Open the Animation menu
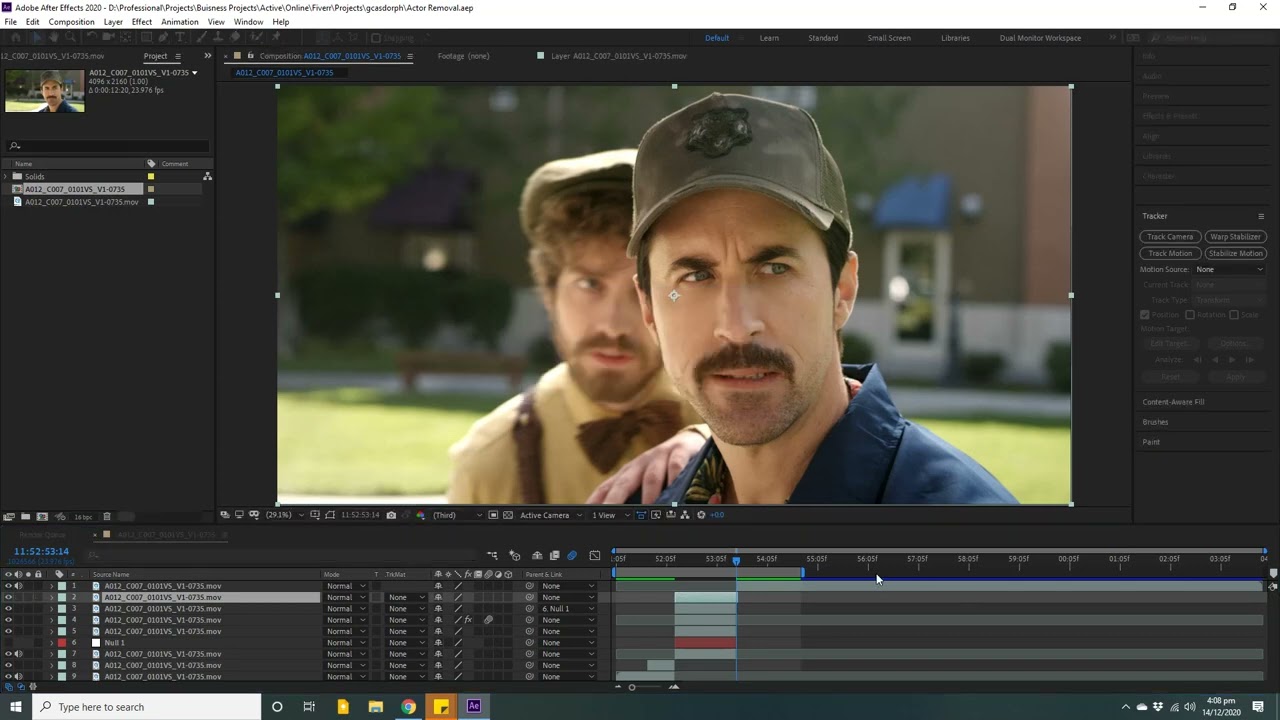Image resolution: width=1280 pixels, height=720 pixels. click(x=180, y=22)
